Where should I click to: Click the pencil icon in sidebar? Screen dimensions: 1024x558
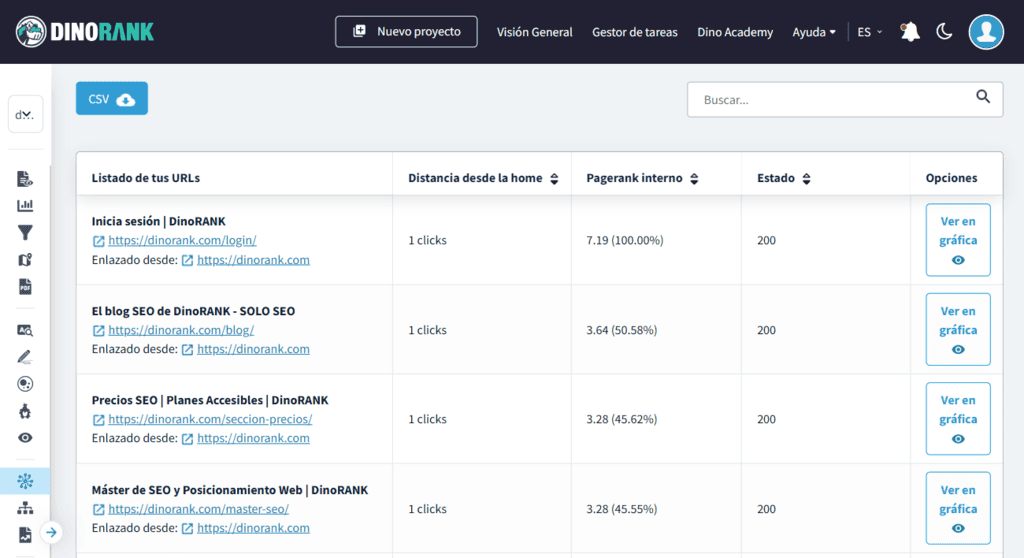[x=26, y=357]
